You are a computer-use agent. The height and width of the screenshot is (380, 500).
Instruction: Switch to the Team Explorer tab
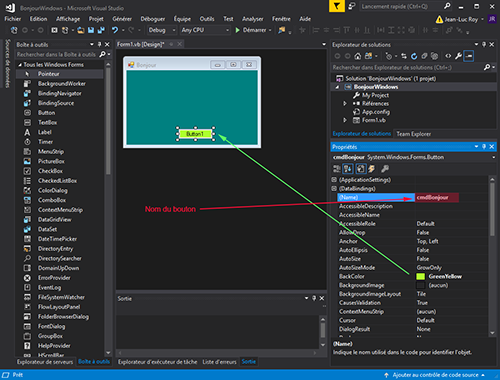[x=414, y=134]
